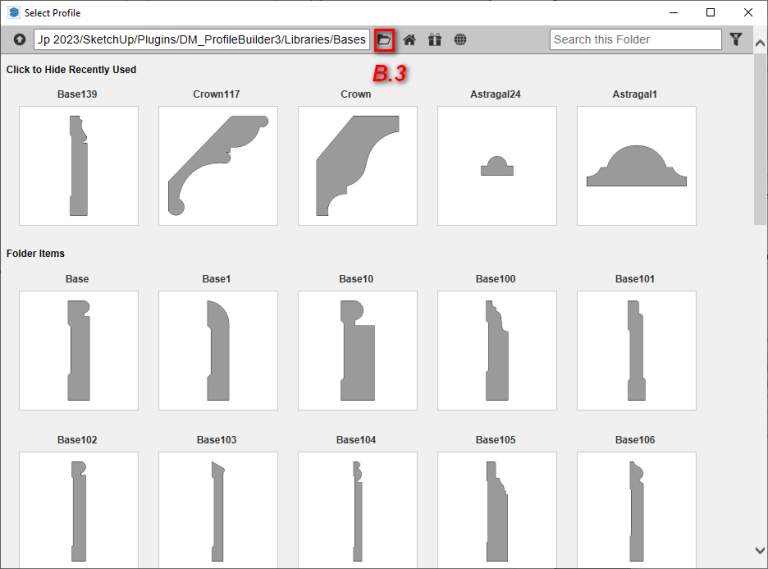Select the Crown117 recent profile
768x569 pixels.
(218, 166)
